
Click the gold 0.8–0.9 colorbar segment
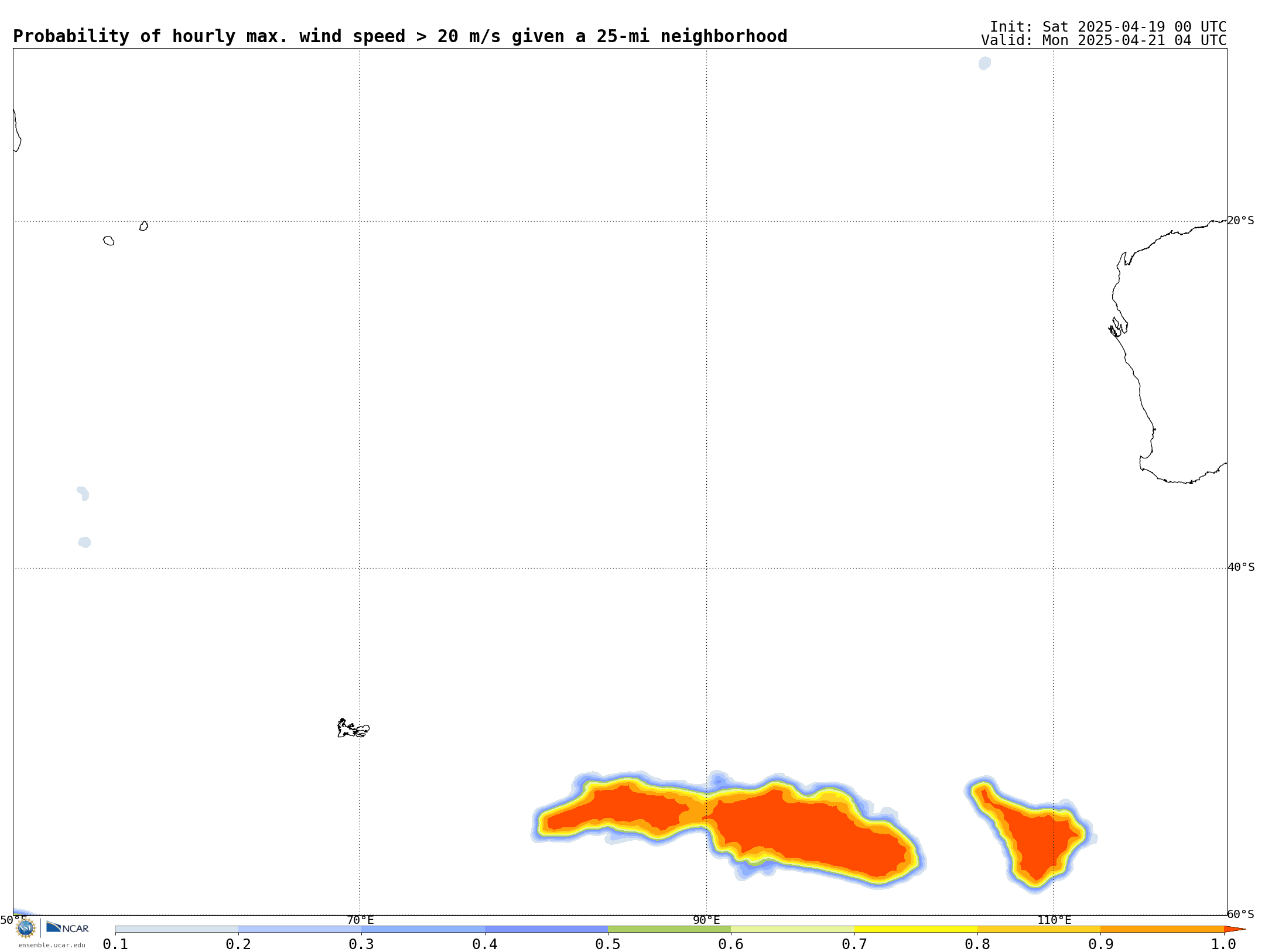pos(1039,929)
